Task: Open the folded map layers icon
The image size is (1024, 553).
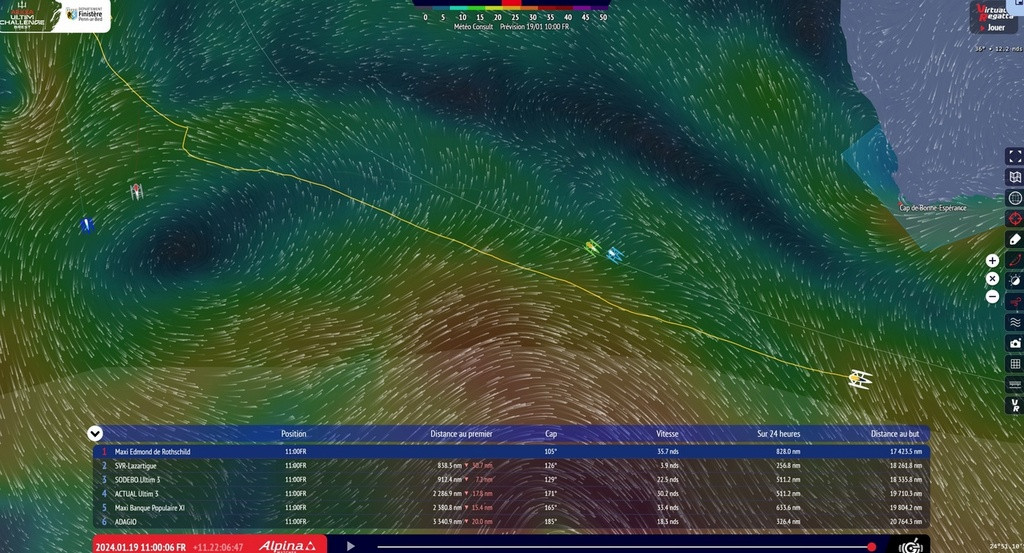Action: click(x=1014, y=177)
